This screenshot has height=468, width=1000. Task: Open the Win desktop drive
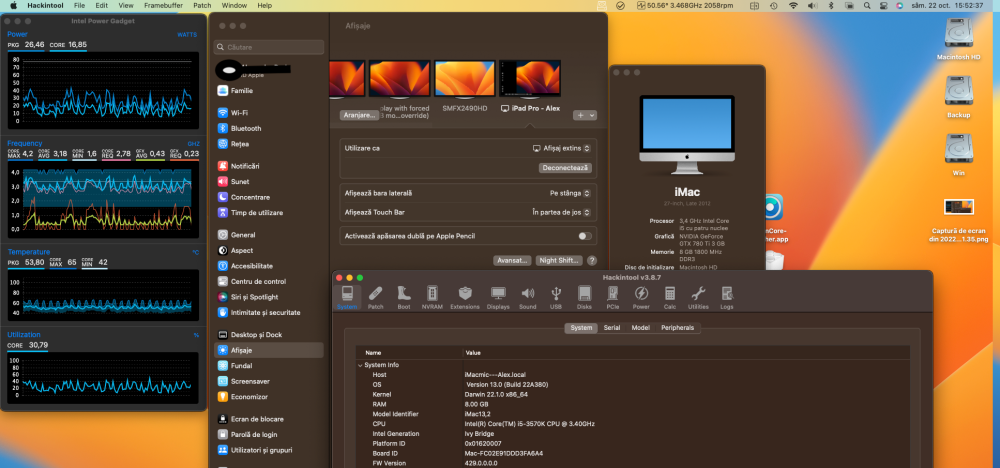click(958, 155)
